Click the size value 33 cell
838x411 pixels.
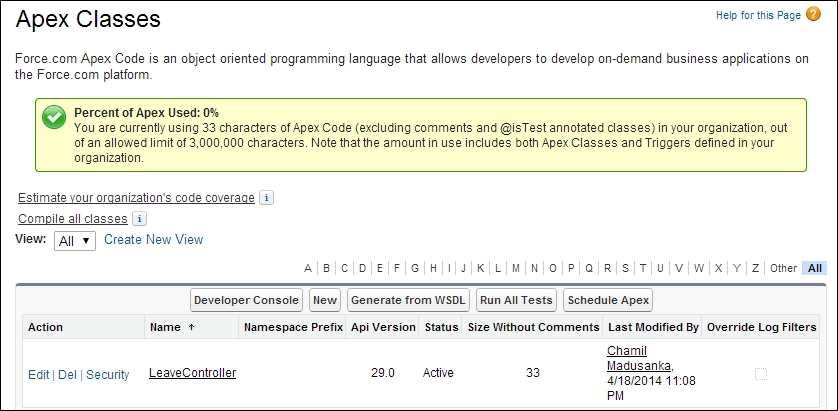533,373
